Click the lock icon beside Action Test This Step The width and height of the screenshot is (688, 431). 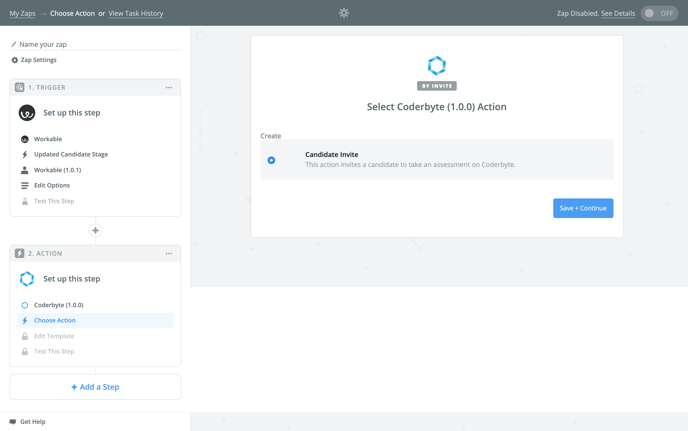point(25,352)
